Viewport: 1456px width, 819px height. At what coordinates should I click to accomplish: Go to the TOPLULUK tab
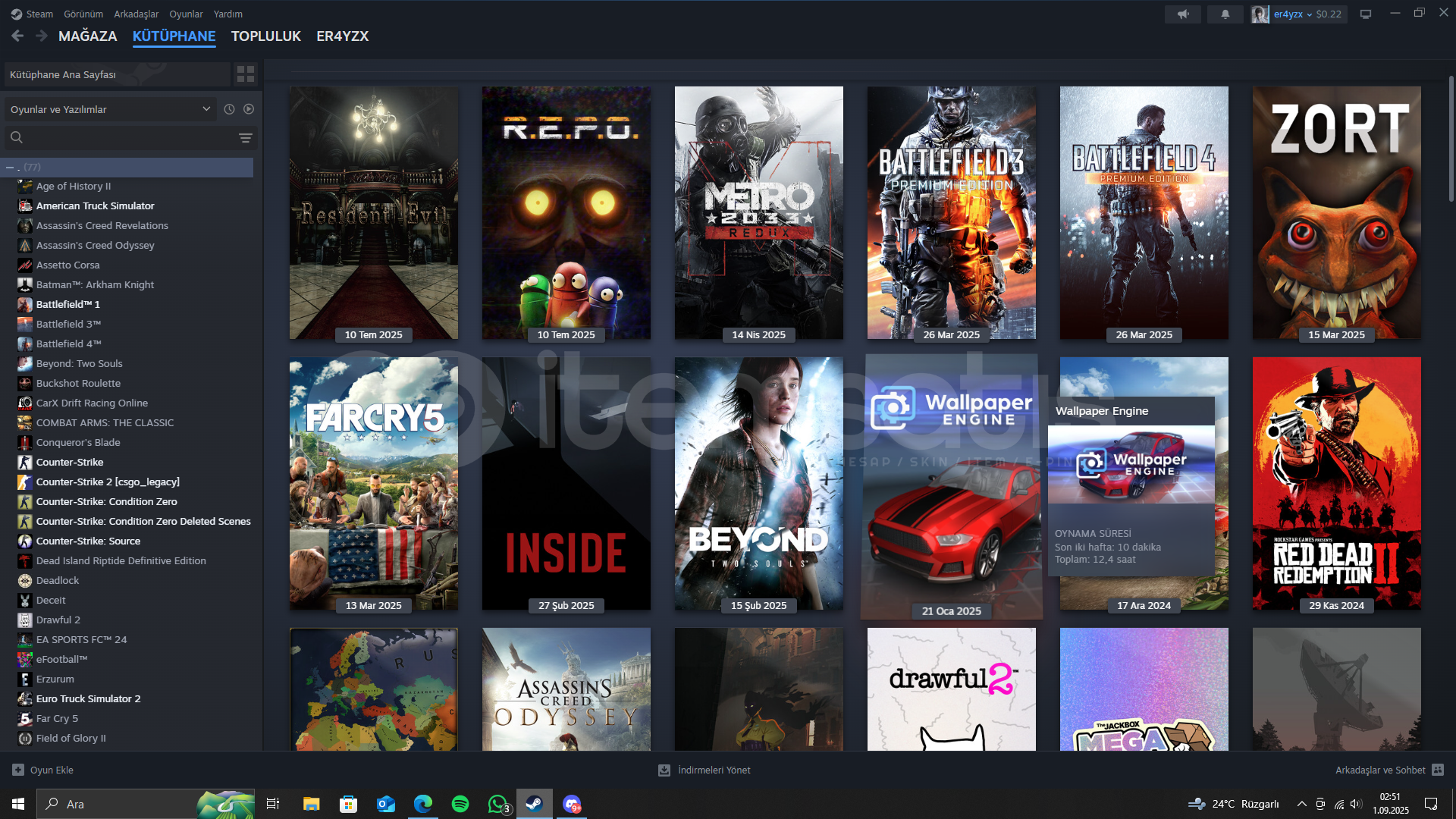click(x=266, y=36)
